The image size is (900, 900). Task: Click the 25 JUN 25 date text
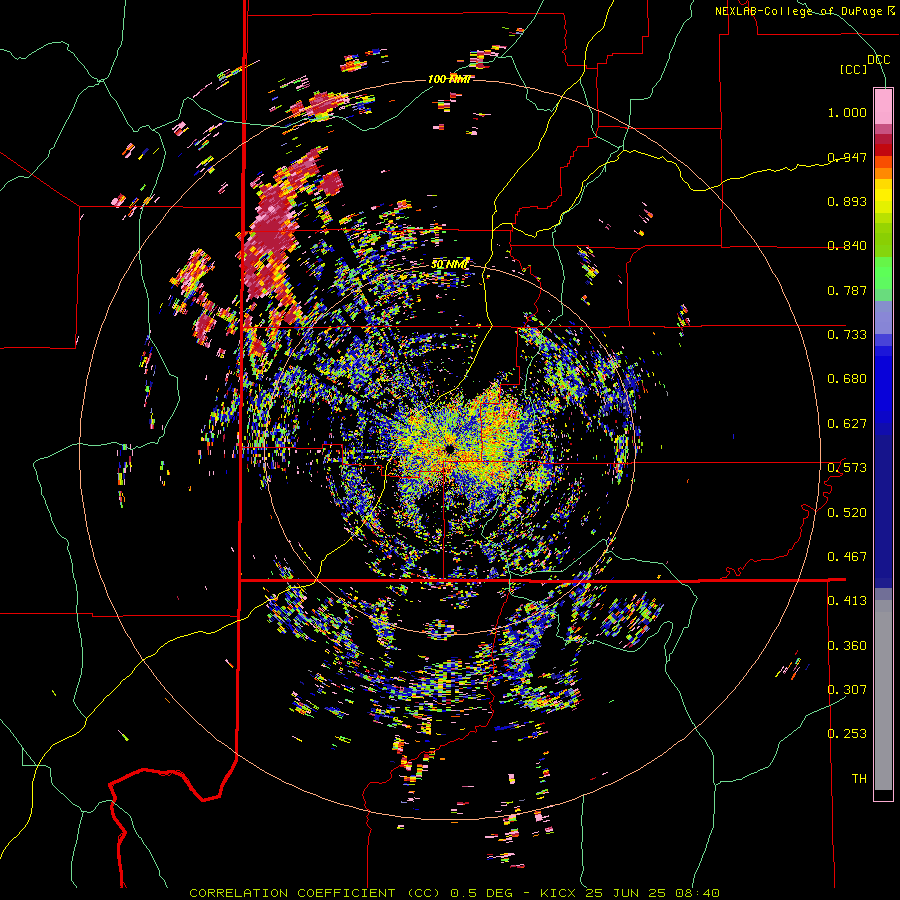pyautogui.click(x=626, y=893)
